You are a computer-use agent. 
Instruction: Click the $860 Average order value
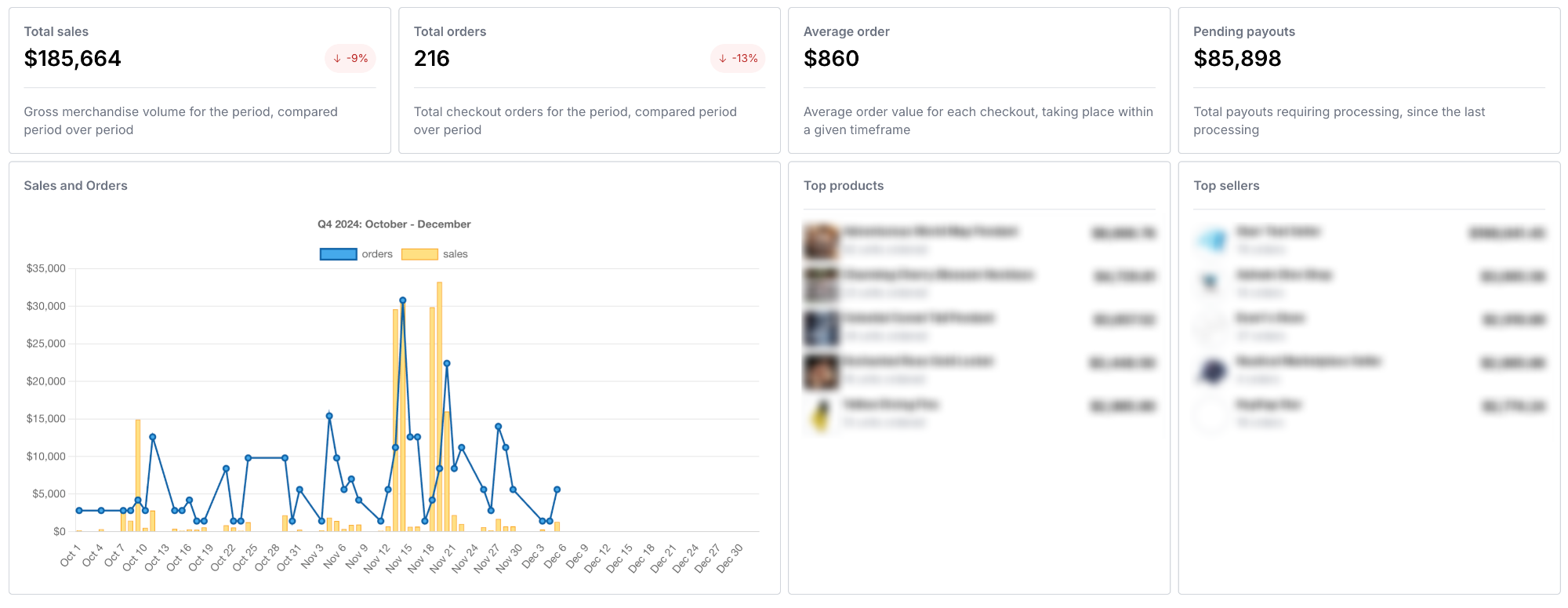(831, 59)
